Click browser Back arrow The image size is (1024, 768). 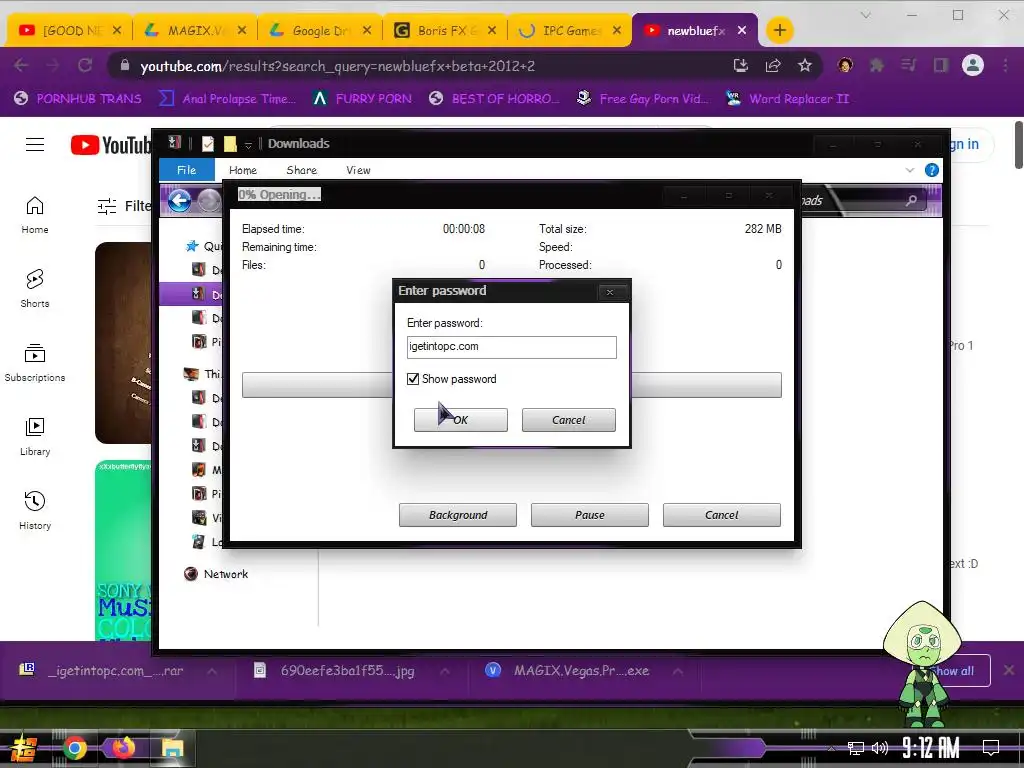[x=21, y=65]
